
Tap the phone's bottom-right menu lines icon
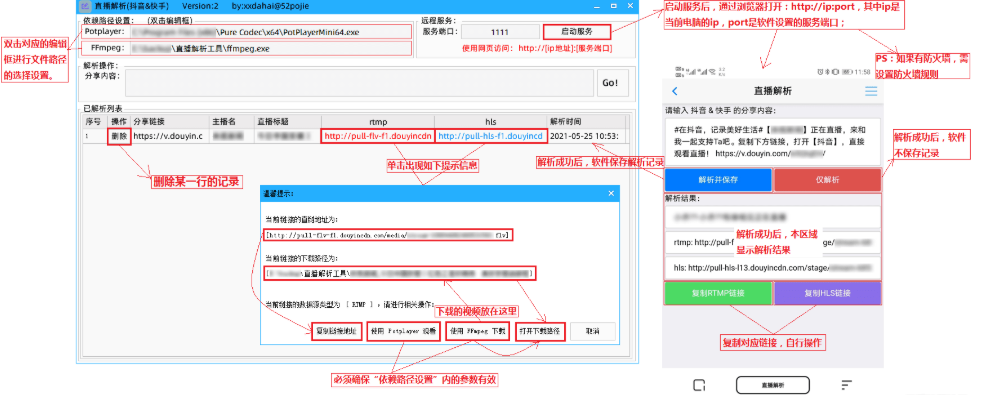pos(847,384)
